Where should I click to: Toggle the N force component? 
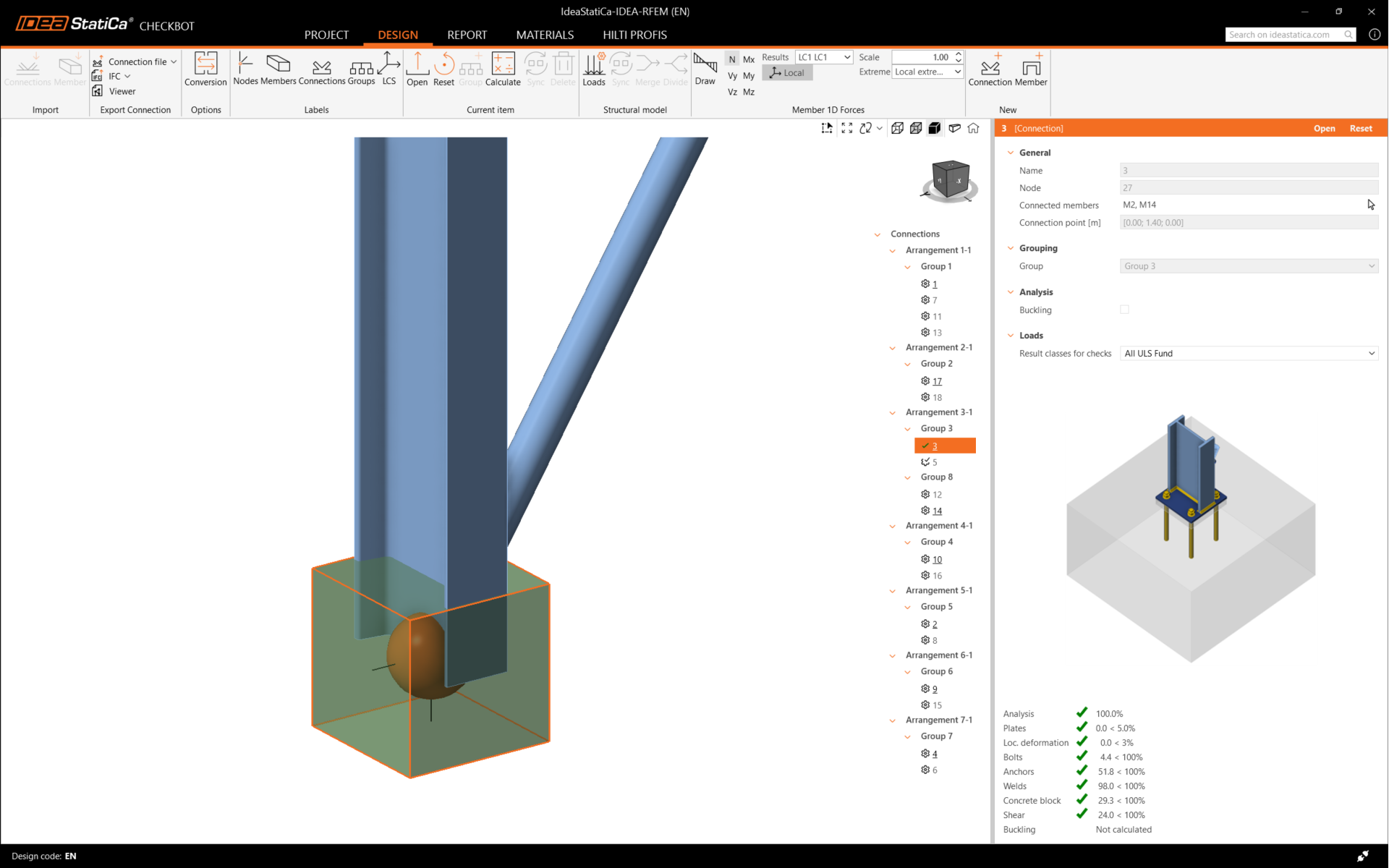[x=732, y=59]
